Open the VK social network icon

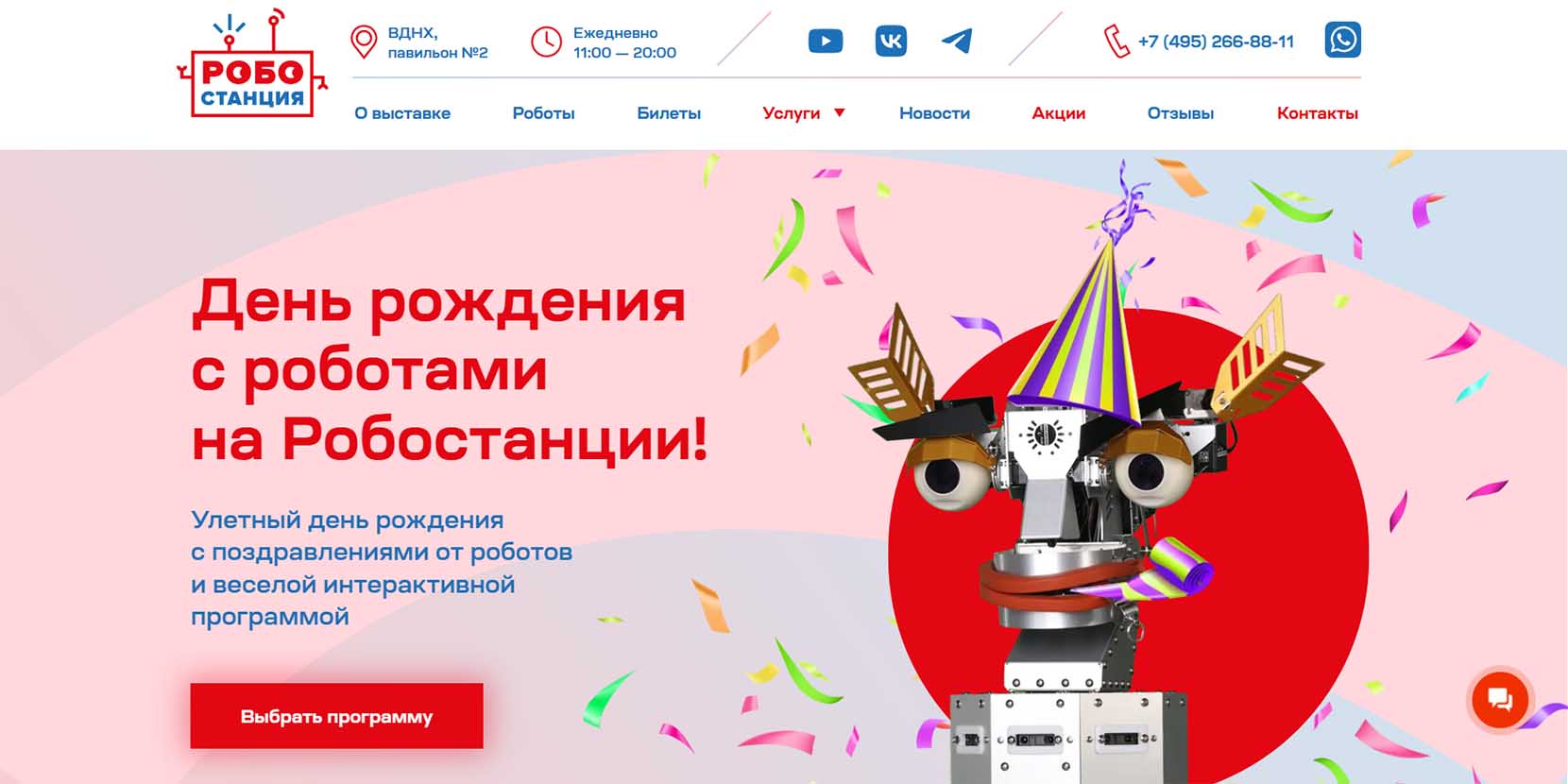(x=891, y=41)
